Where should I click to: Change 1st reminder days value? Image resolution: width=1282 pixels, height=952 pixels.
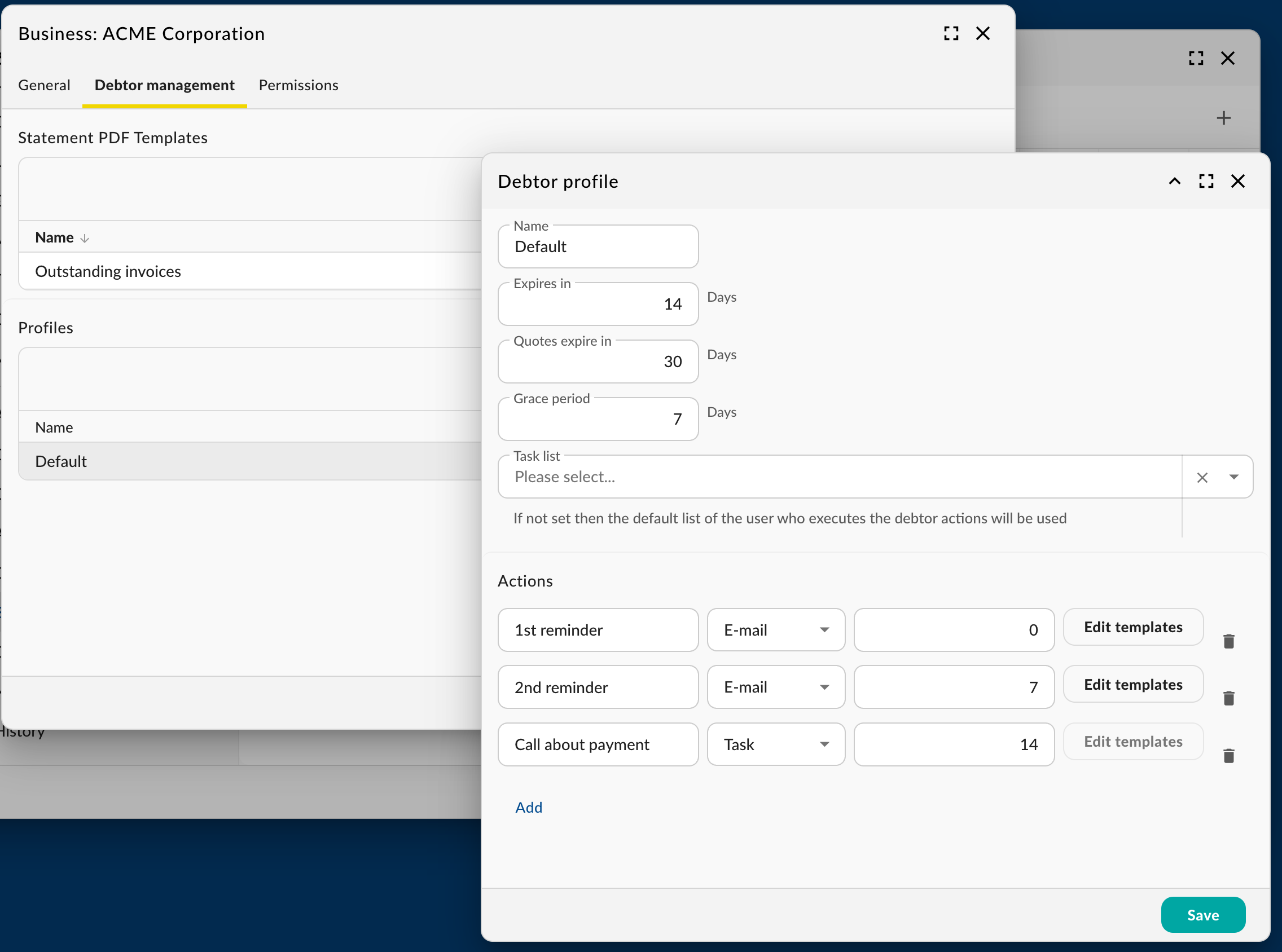coord(954,630)
